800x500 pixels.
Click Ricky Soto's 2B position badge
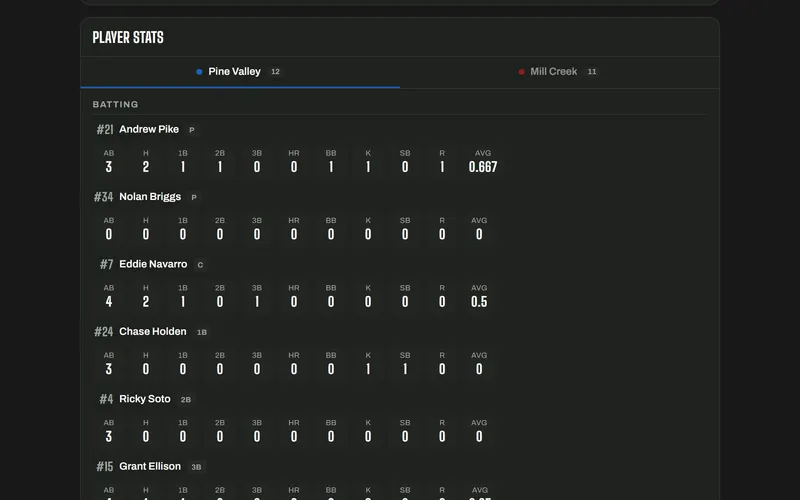coord(186,399)
